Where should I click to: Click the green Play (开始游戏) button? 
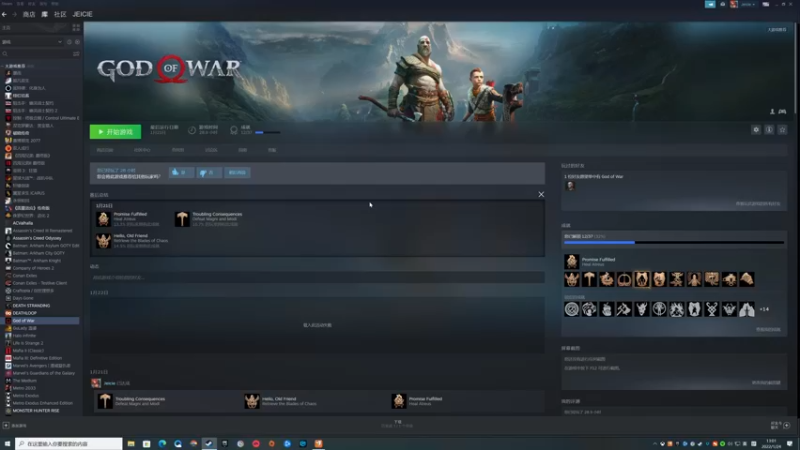[x=115, y=132]
